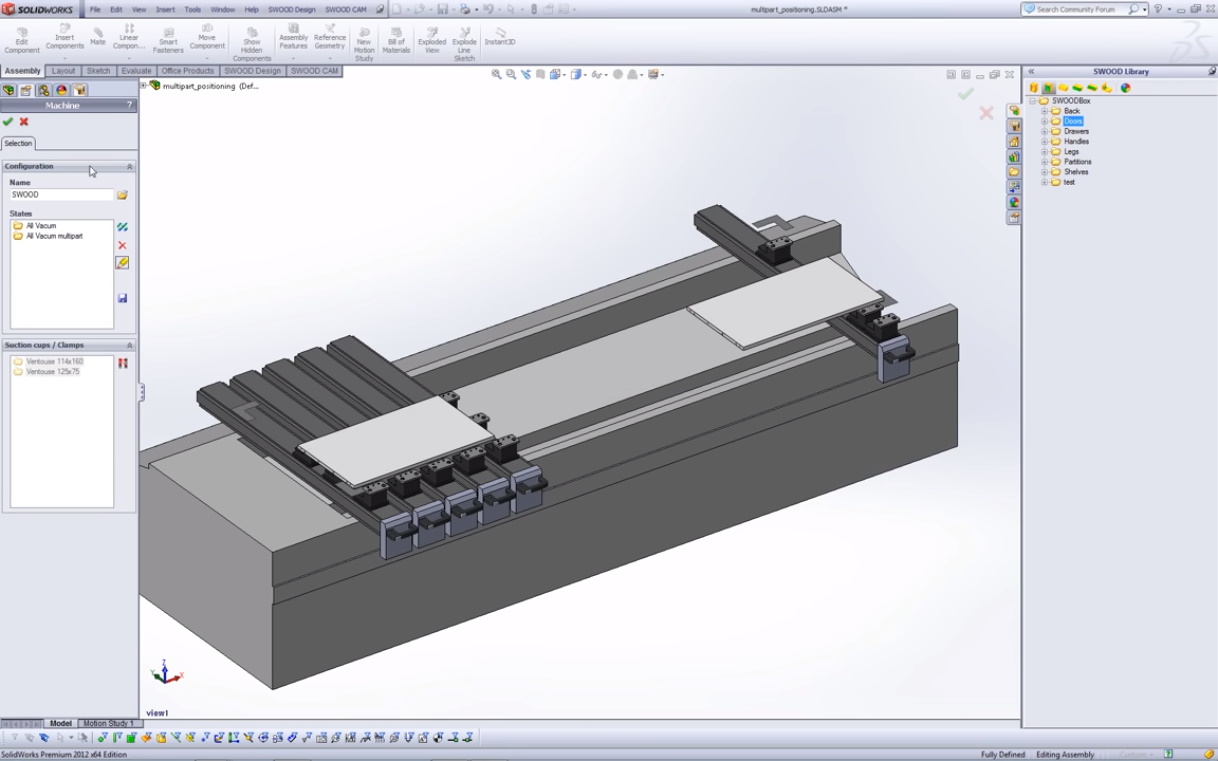The width and height of the screenshot is (1218, 761).
Task: Open Bill of Materials tool
Action: click(x=396, y=41)
